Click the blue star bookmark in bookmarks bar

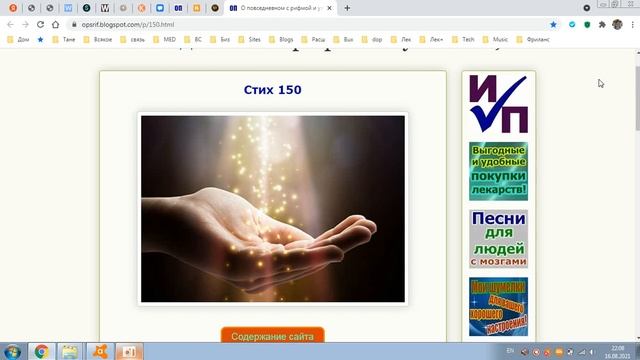coord(40,40)
